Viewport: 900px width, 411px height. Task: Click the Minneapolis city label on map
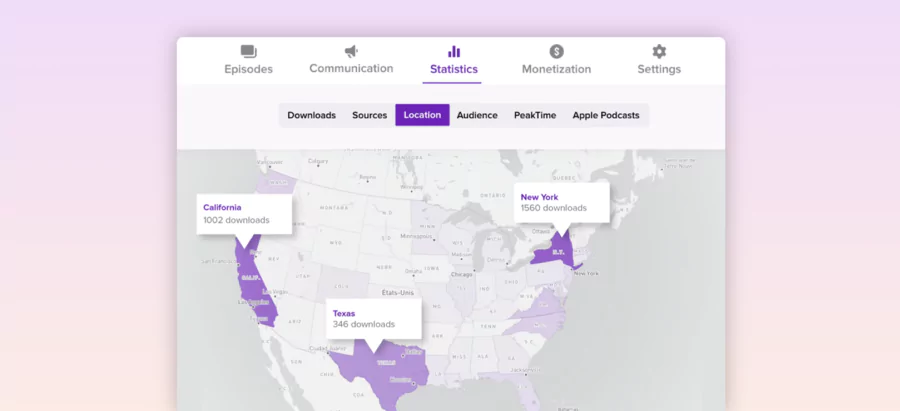coord(416,236)
